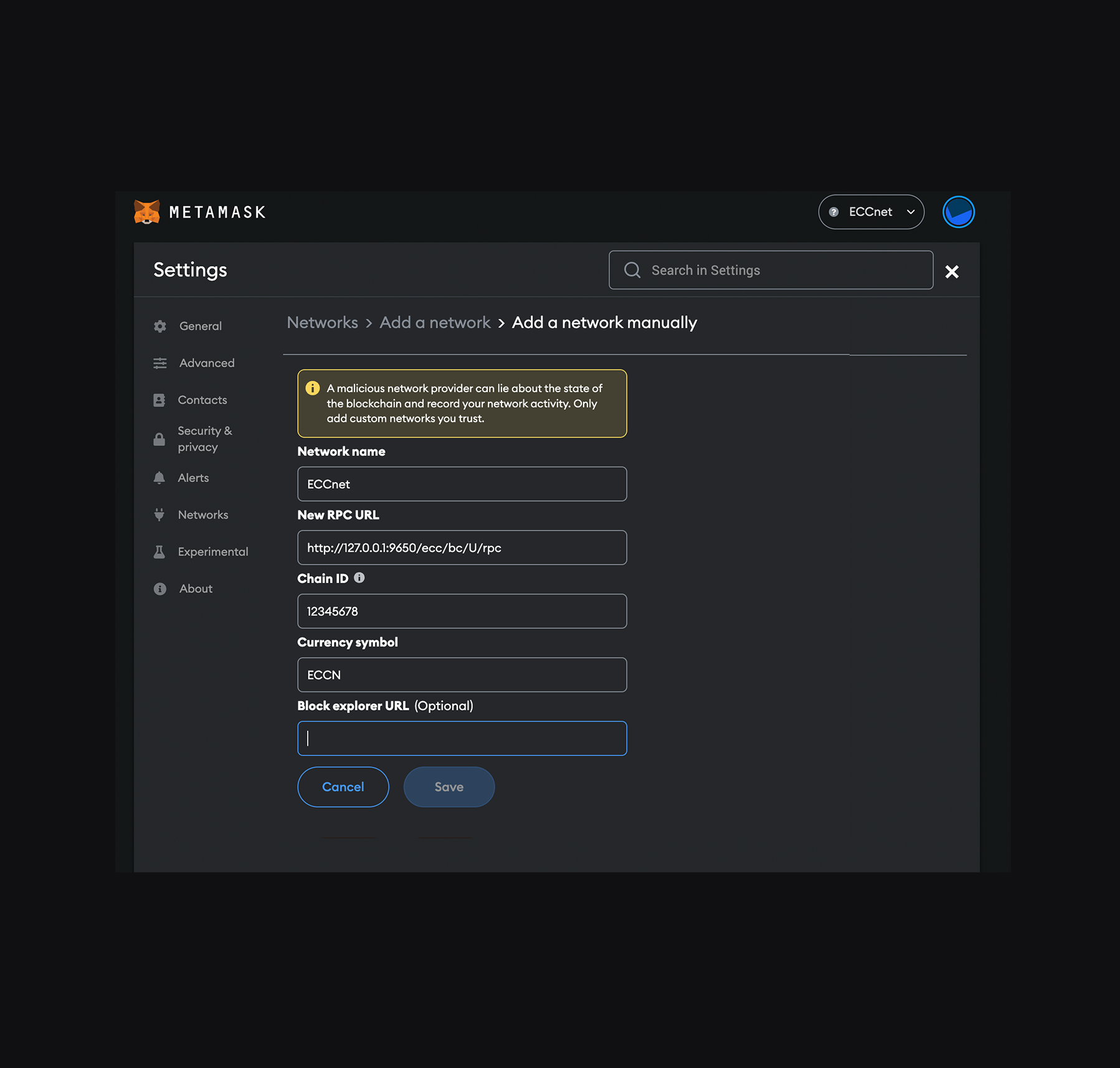1120x1068 pixels.
Task: Focus the Block explorer URL field
Action: [462, 738]
